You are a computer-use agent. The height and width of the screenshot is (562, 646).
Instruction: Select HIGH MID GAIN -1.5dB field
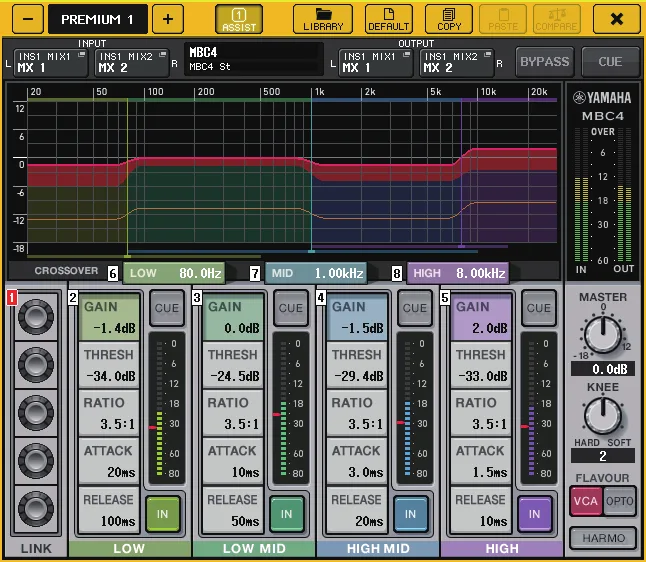(357, 317)
